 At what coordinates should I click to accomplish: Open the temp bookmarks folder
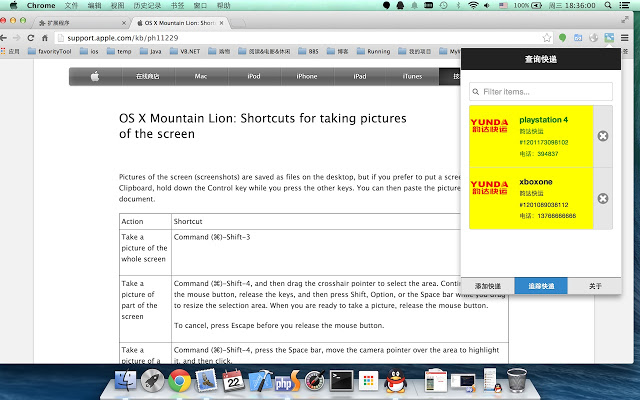tap(119, 51)
